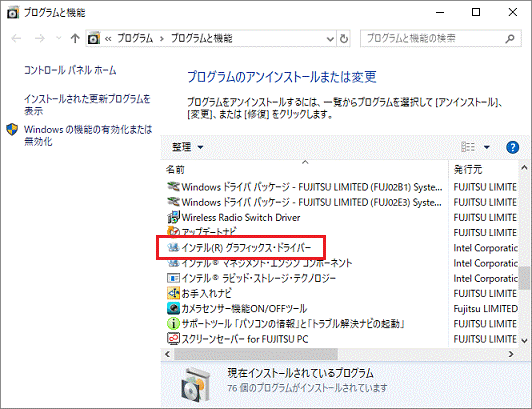The image size is (532, 409).
Task: Click horizontal scrollbar left arrow
Action: (167, 354)
